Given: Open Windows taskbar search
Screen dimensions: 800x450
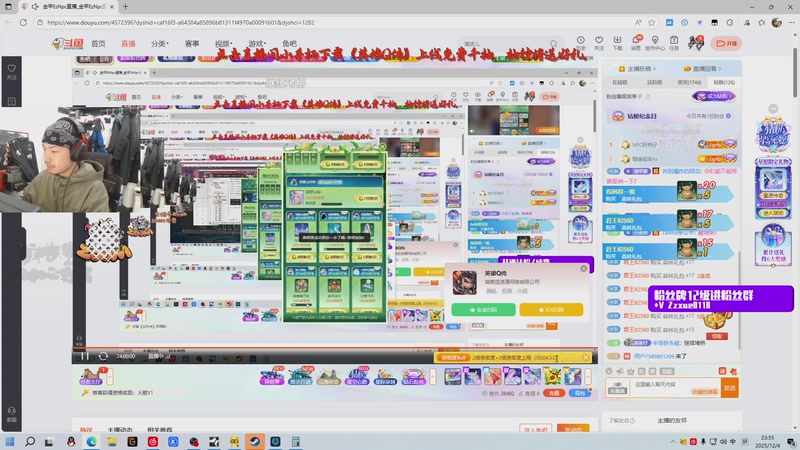Looking at the screenshot, I should [30, 441].
